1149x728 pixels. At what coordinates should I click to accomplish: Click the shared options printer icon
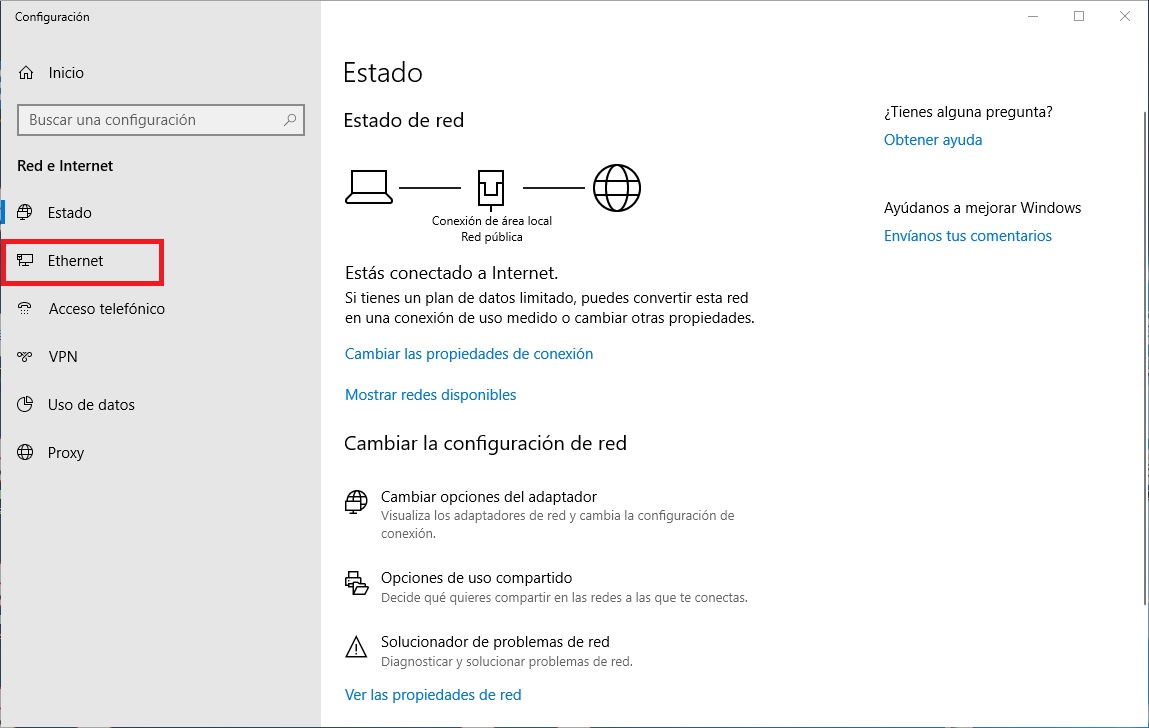tap(356, 583)
